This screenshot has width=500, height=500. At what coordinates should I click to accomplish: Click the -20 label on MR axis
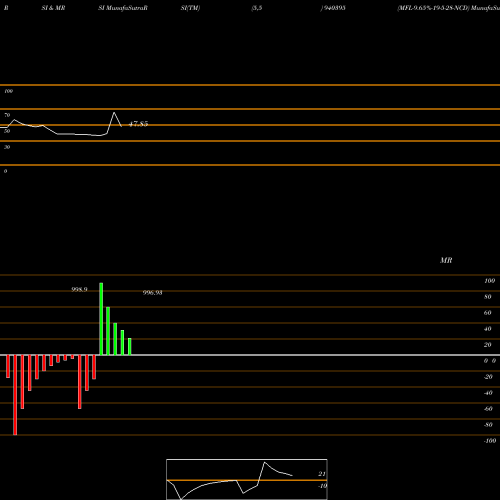(x=488, y=377)
